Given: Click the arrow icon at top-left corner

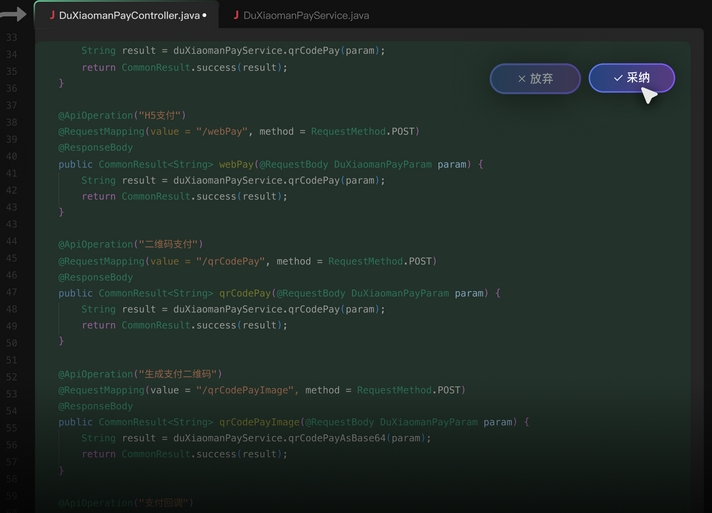Looking at the screenshot, I should tap(12, 15).
